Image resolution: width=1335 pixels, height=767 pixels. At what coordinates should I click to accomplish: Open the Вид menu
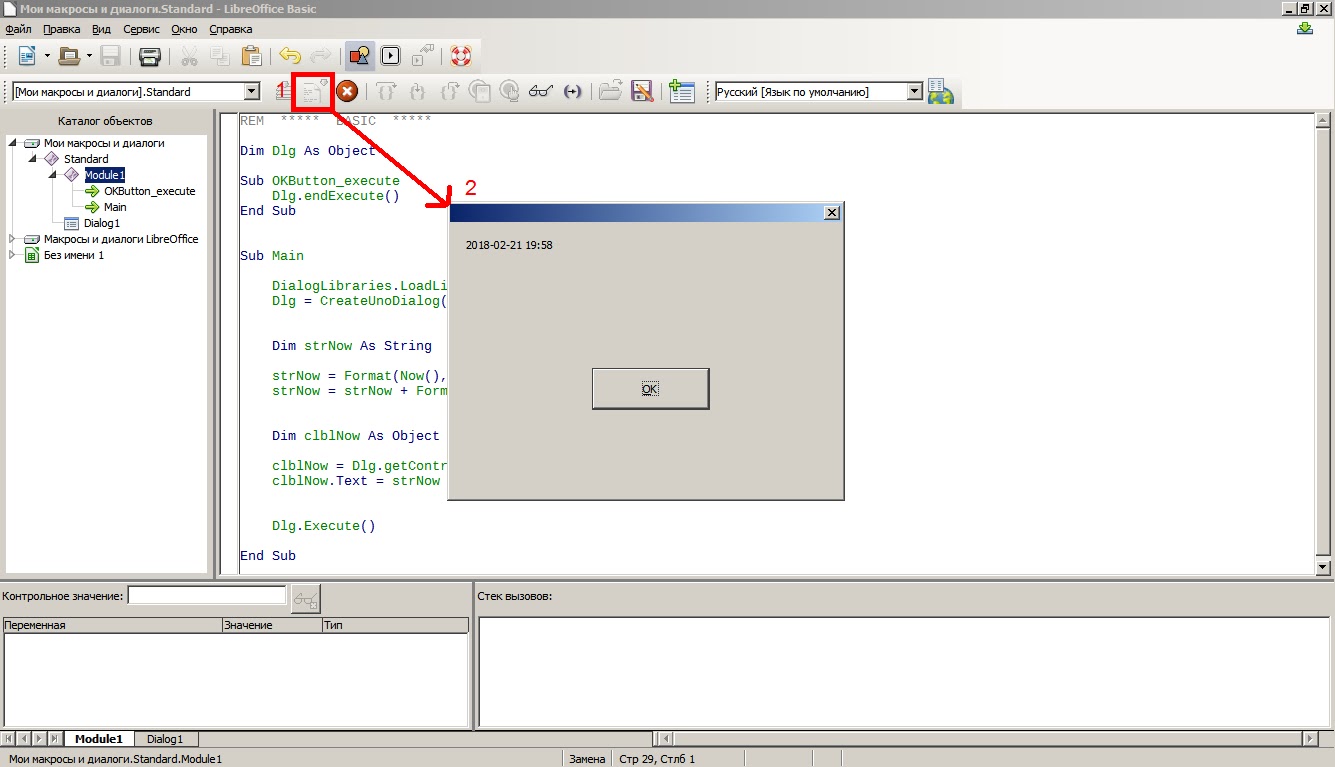pos(101,29)
